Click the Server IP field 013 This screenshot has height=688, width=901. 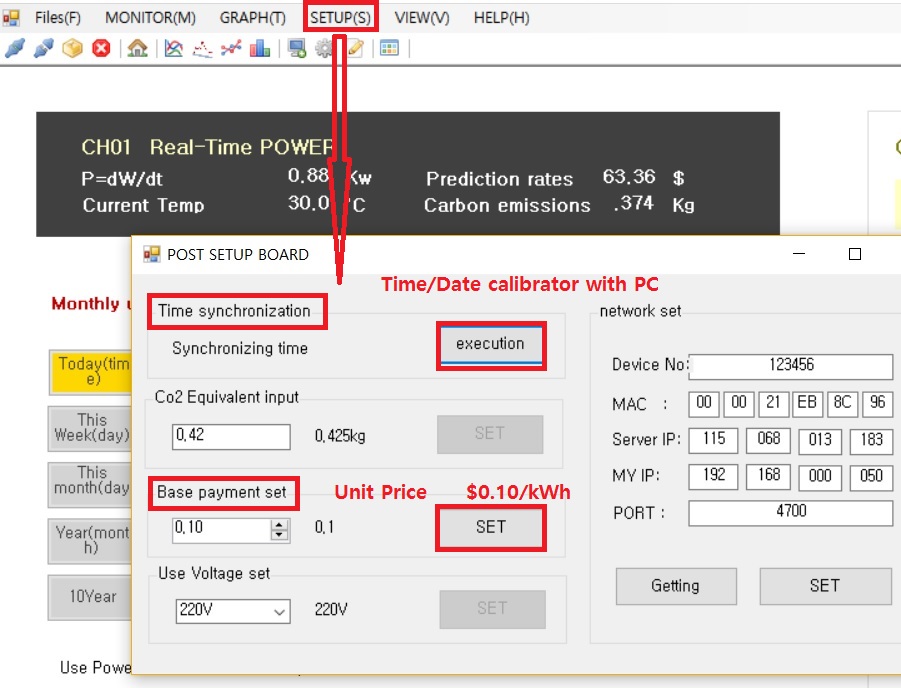820,440
